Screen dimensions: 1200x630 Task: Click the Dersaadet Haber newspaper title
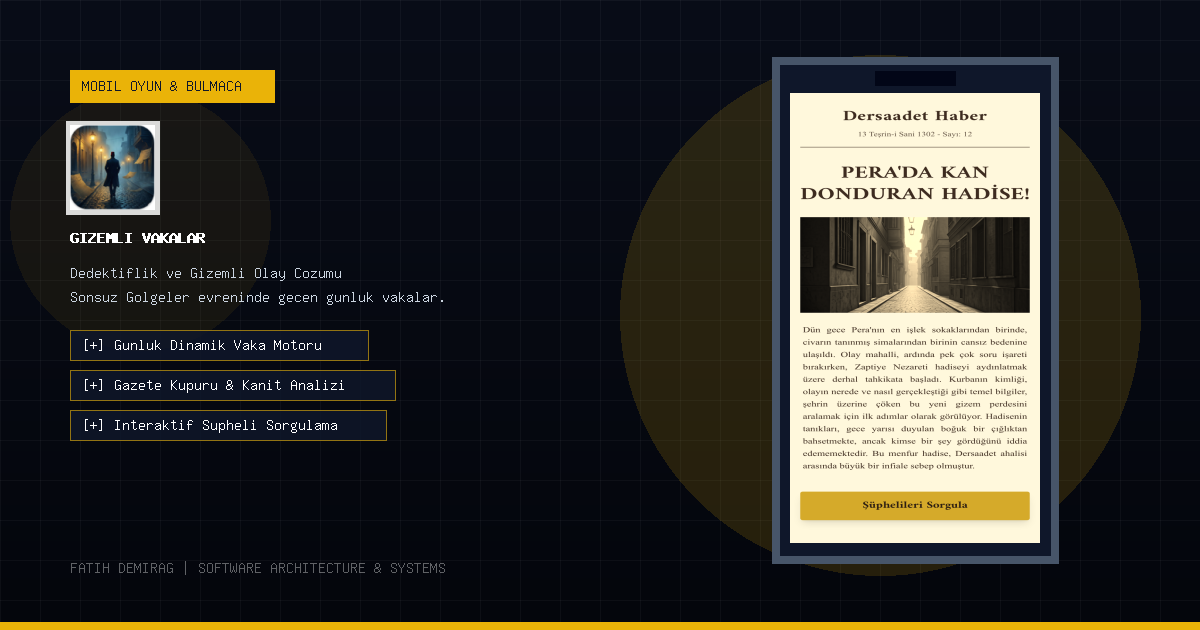(914, 116)
